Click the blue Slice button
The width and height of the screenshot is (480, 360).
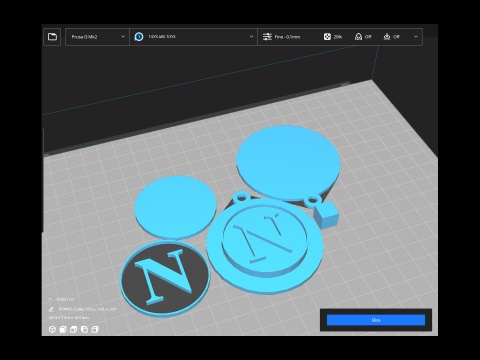pos(376,320)
